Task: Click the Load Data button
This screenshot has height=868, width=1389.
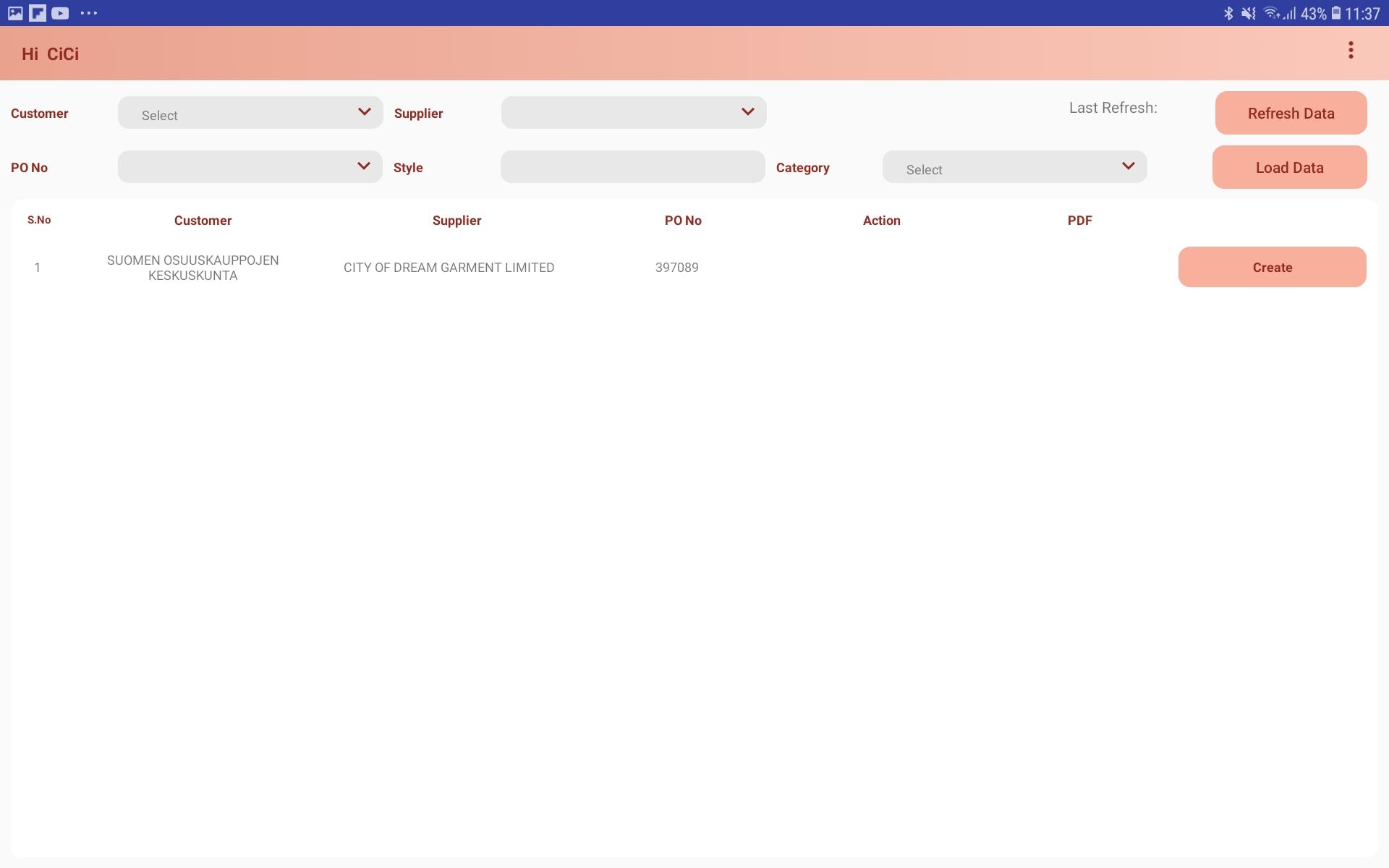Action: coord(1290,167)
